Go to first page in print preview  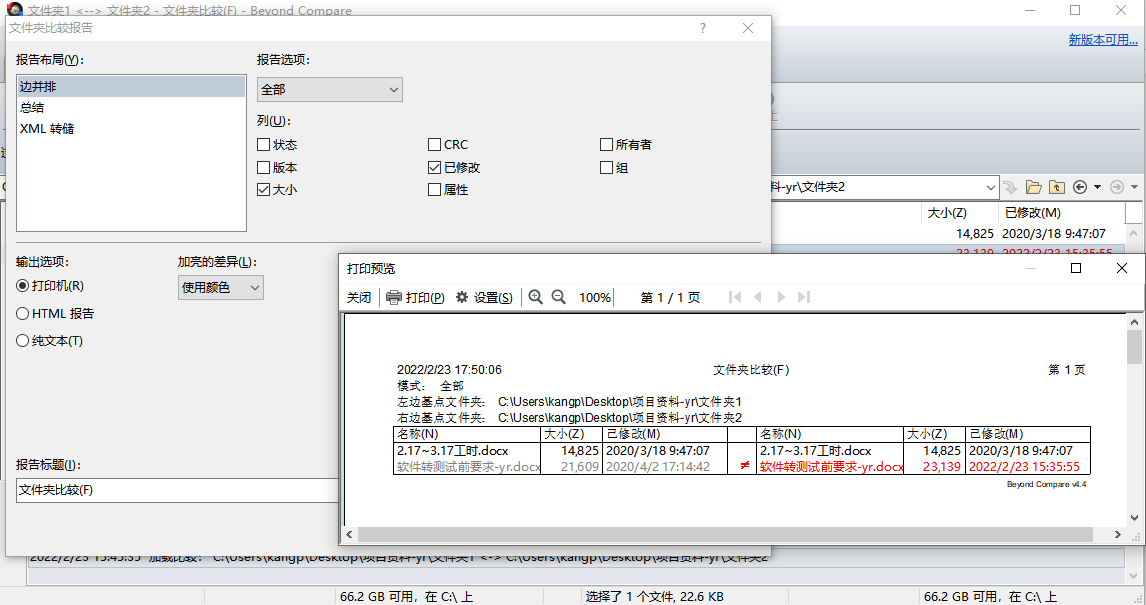click(735, 297)
